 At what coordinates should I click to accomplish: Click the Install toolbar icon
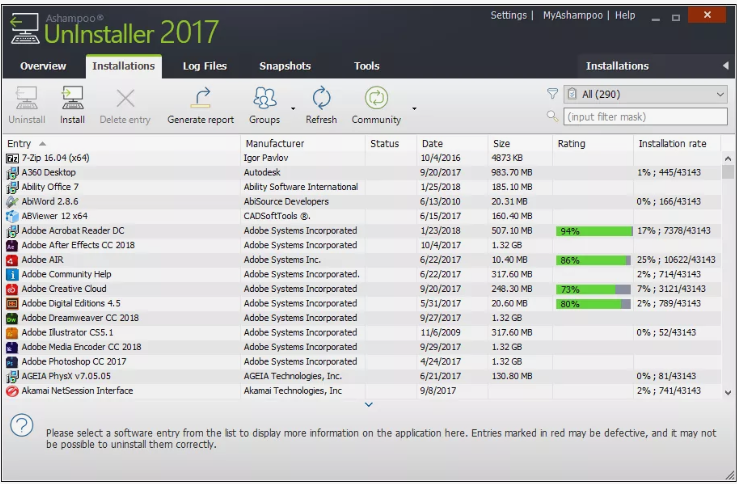pyautogui.click(x=72, y=98)
